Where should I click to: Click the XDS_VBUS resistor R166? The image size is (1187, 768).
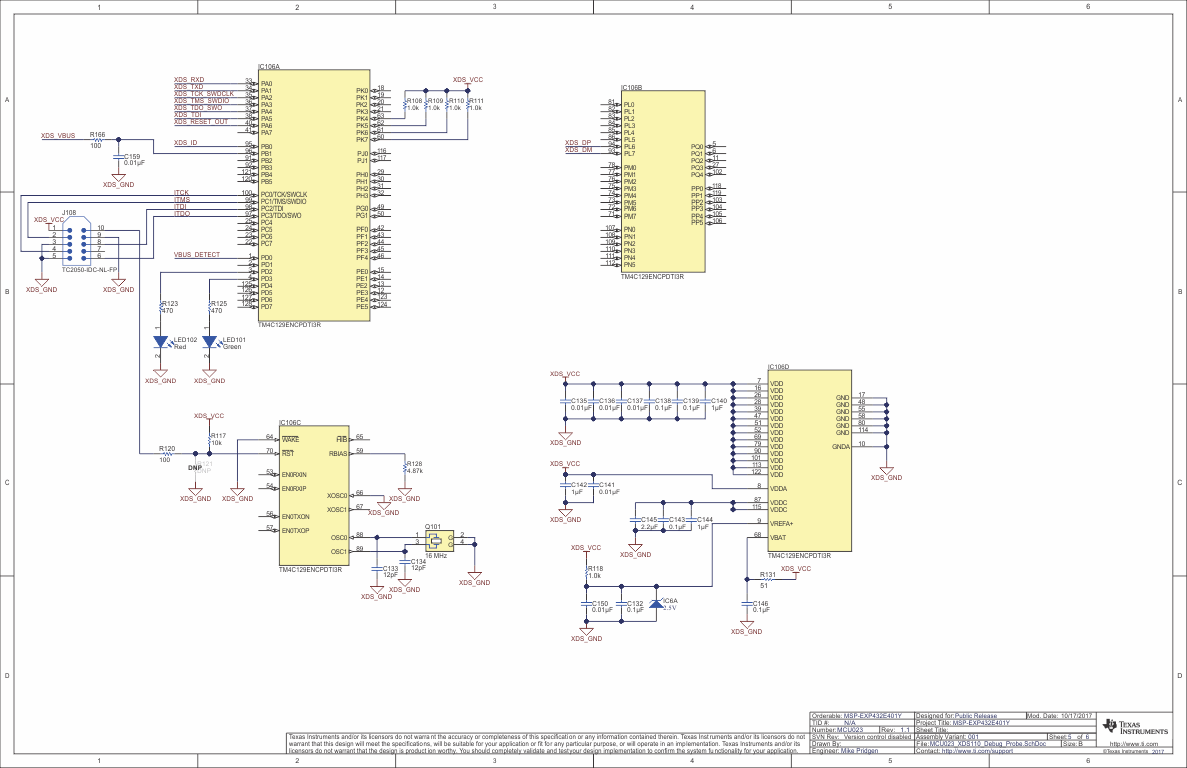pyautogui.click(x=96, y=140)
